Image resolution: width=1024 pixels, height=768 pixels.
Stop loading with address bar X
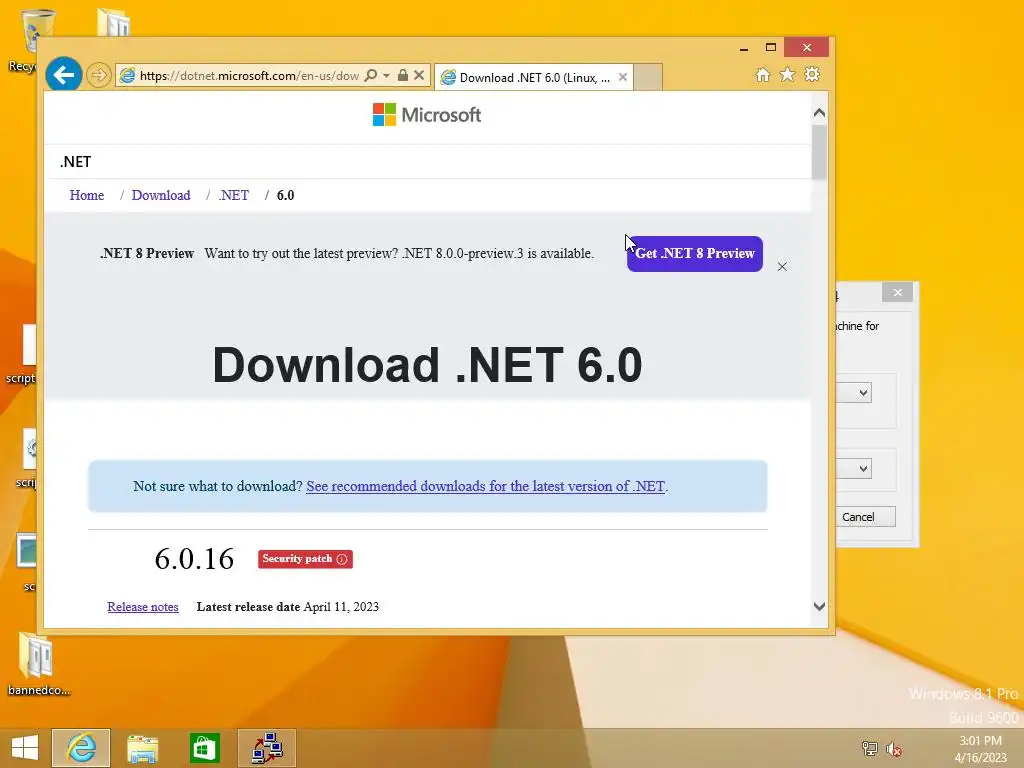419,75
